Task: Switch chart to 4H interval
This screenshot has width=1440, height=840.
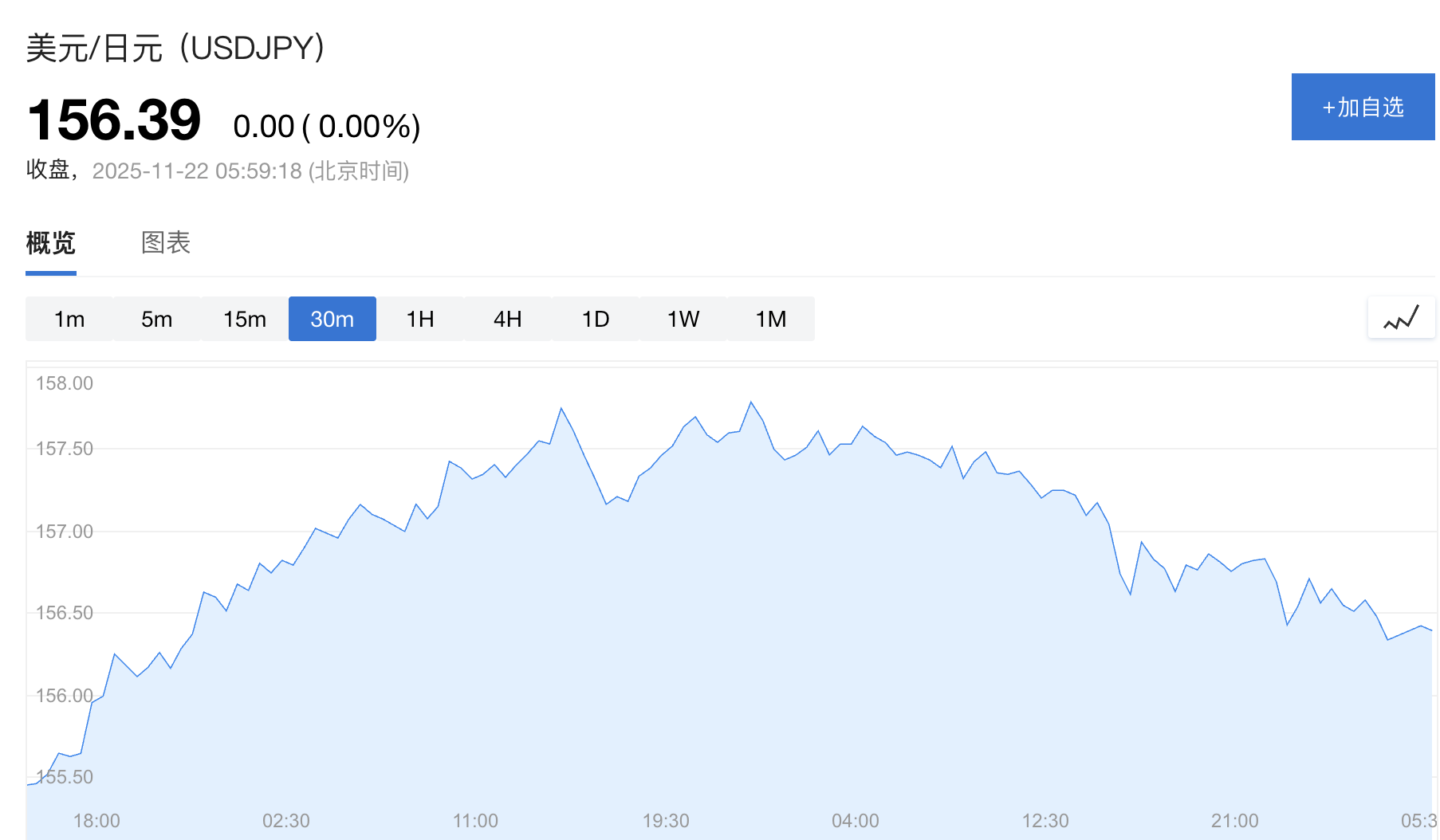Action: tap(508, 319)
